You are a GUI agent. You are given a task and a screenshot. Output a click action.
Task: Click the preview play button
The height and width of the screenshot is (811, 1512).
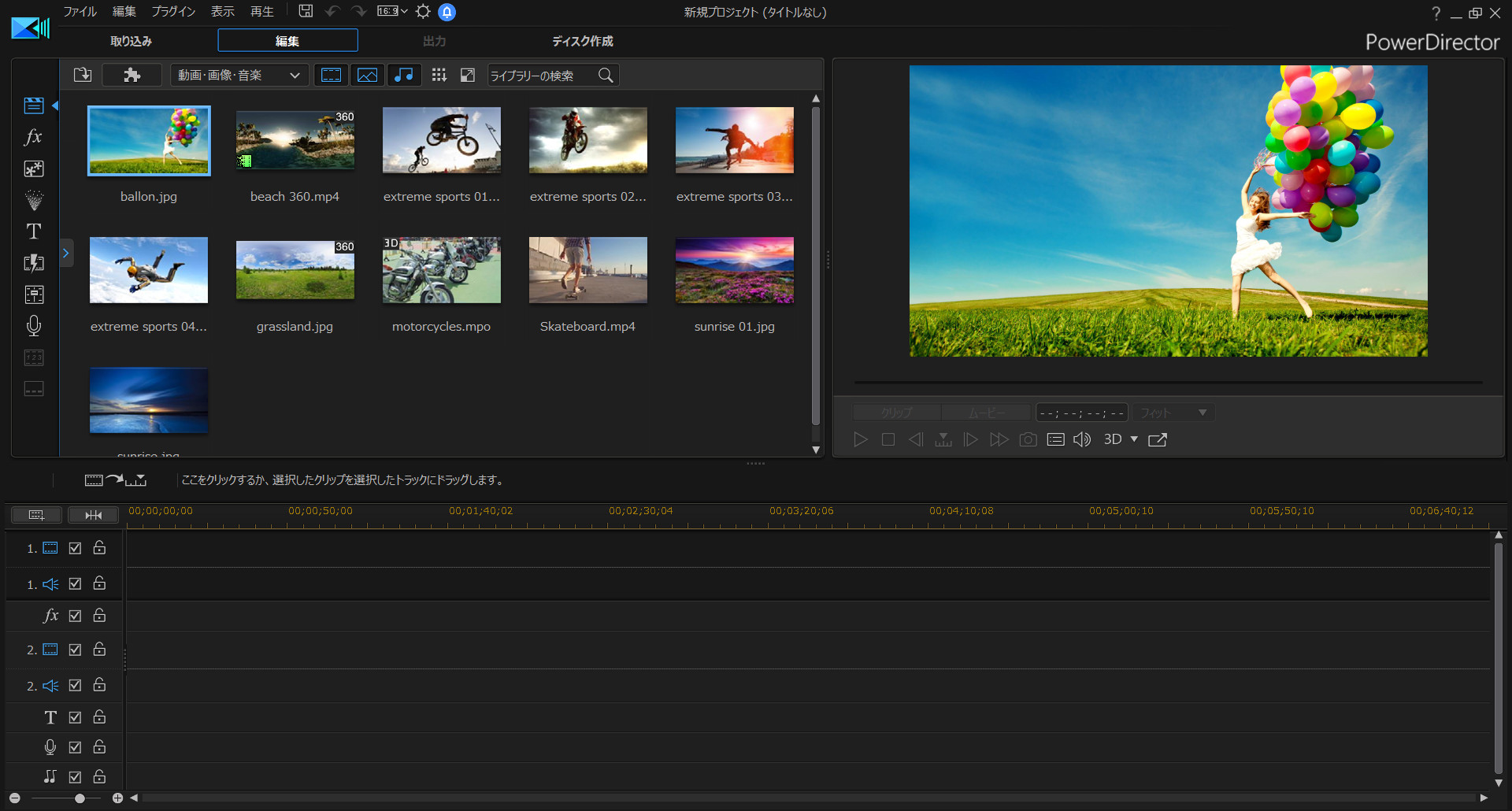(x=861, y=439)
